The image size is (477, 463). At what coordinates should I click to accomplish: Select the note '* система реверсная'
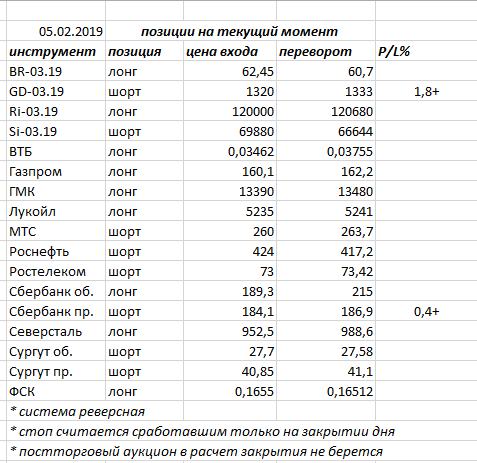pyautogui.click(x=78, y=412)
